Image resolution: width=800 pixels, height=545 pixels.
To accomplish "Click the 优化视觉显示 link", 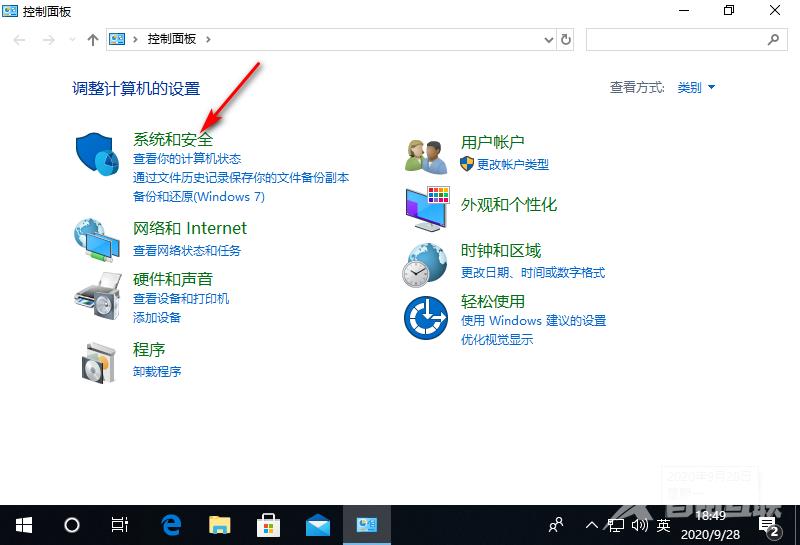I will 496,339.
